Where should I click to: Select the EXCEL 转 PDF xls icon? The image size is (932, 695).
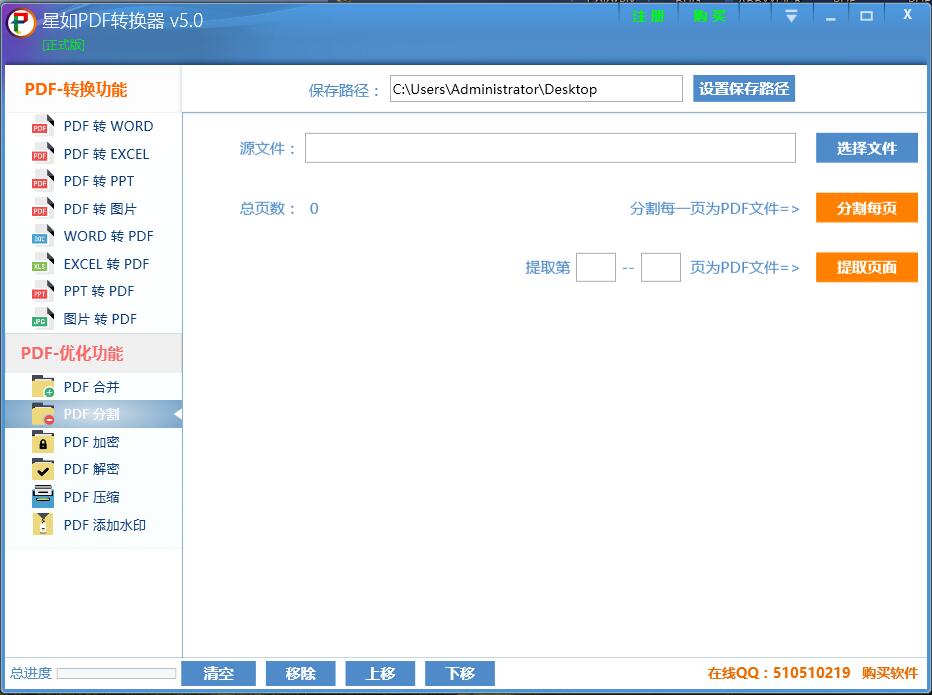point(43,263)
